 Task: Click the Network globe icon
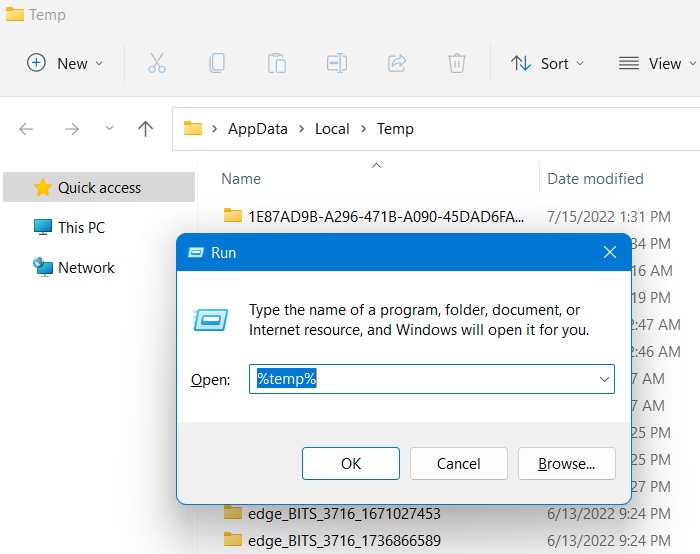43,267
